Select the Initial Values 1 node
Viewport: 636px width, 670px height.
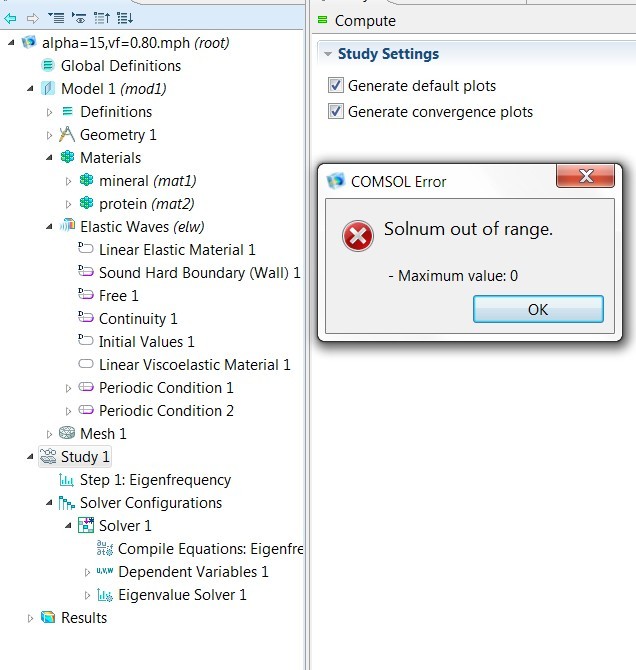point(147,342)
